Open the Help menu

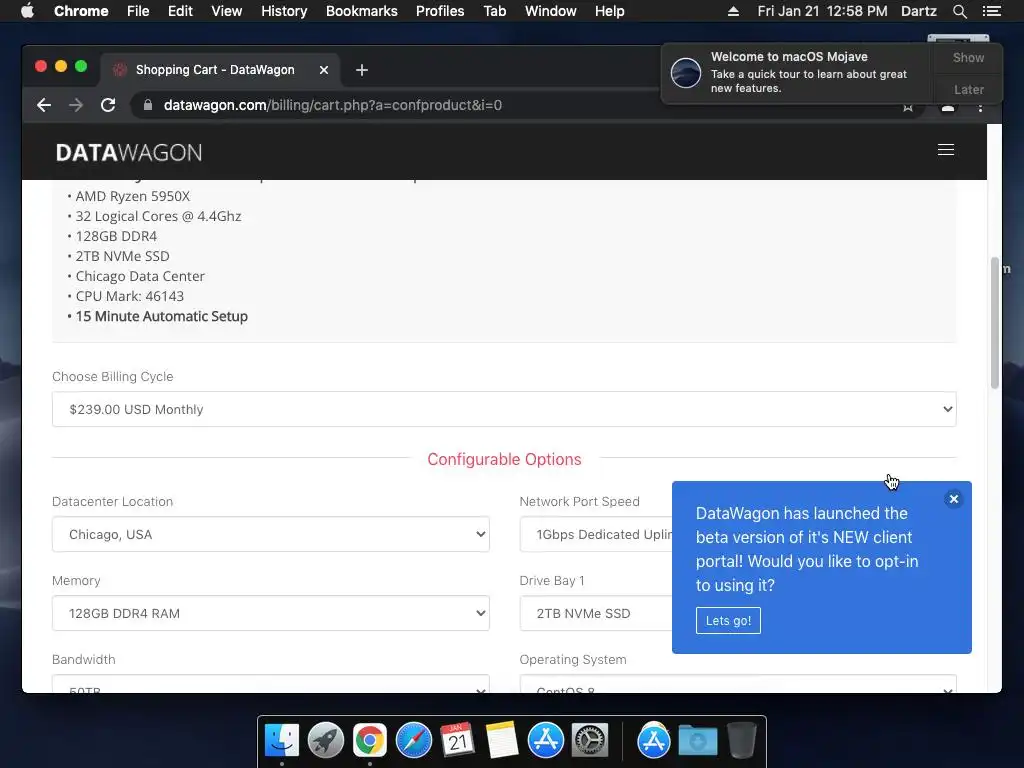(609, 11)
